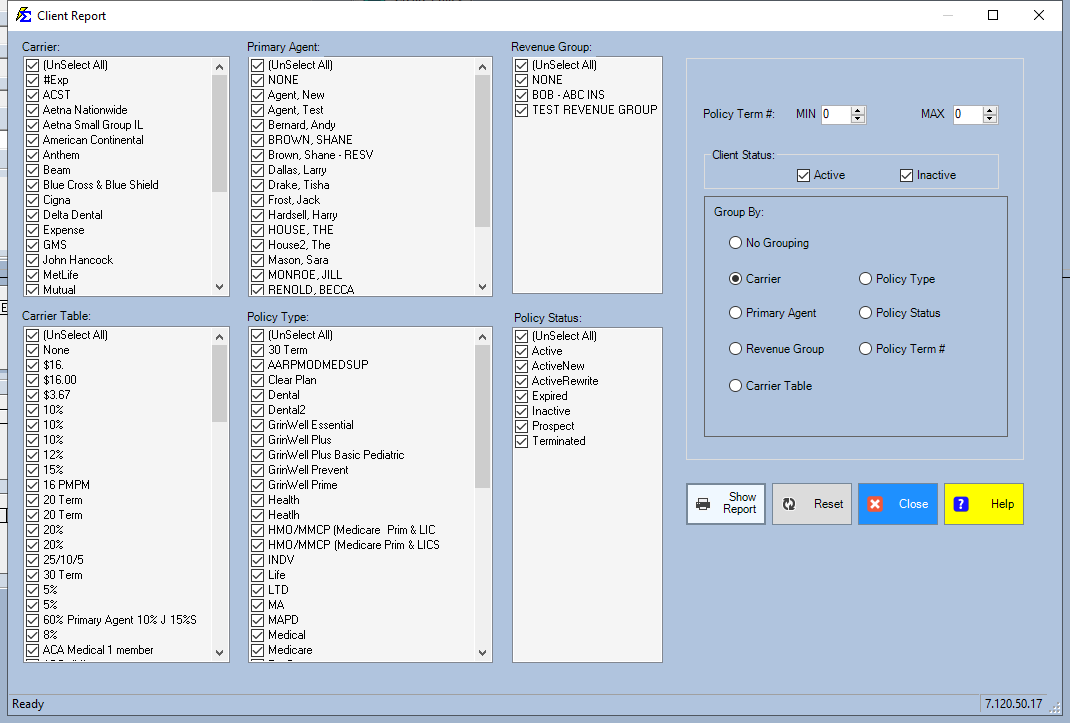Viewport: 1070px width, 723px height.
Task: Click the MAX Policy Term down arrow
Action: pos(990,119)
